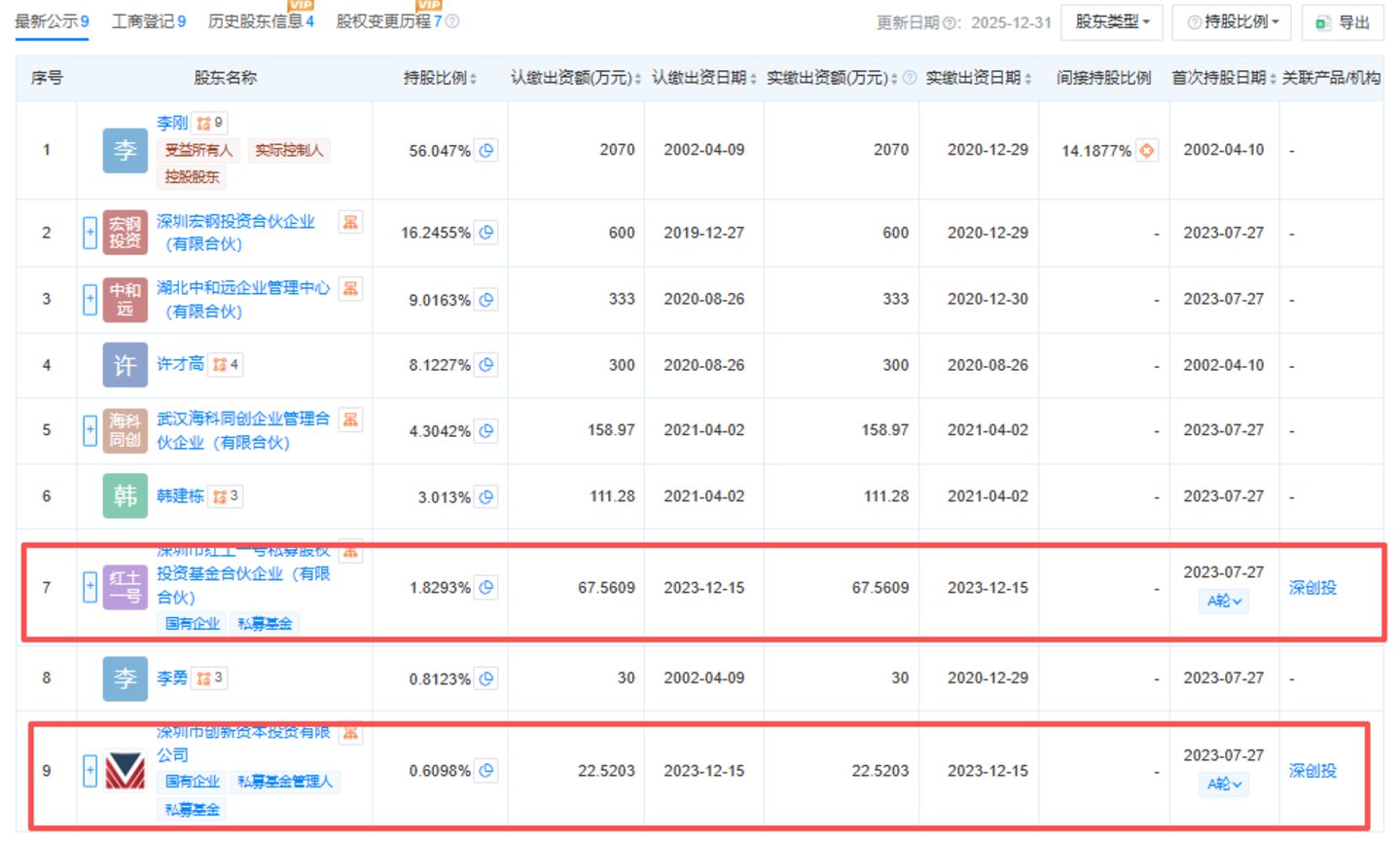Open pie chart icon beside 16.2455% share
1400x841 pixels.
pyautogui.click(x=486, y=233)
